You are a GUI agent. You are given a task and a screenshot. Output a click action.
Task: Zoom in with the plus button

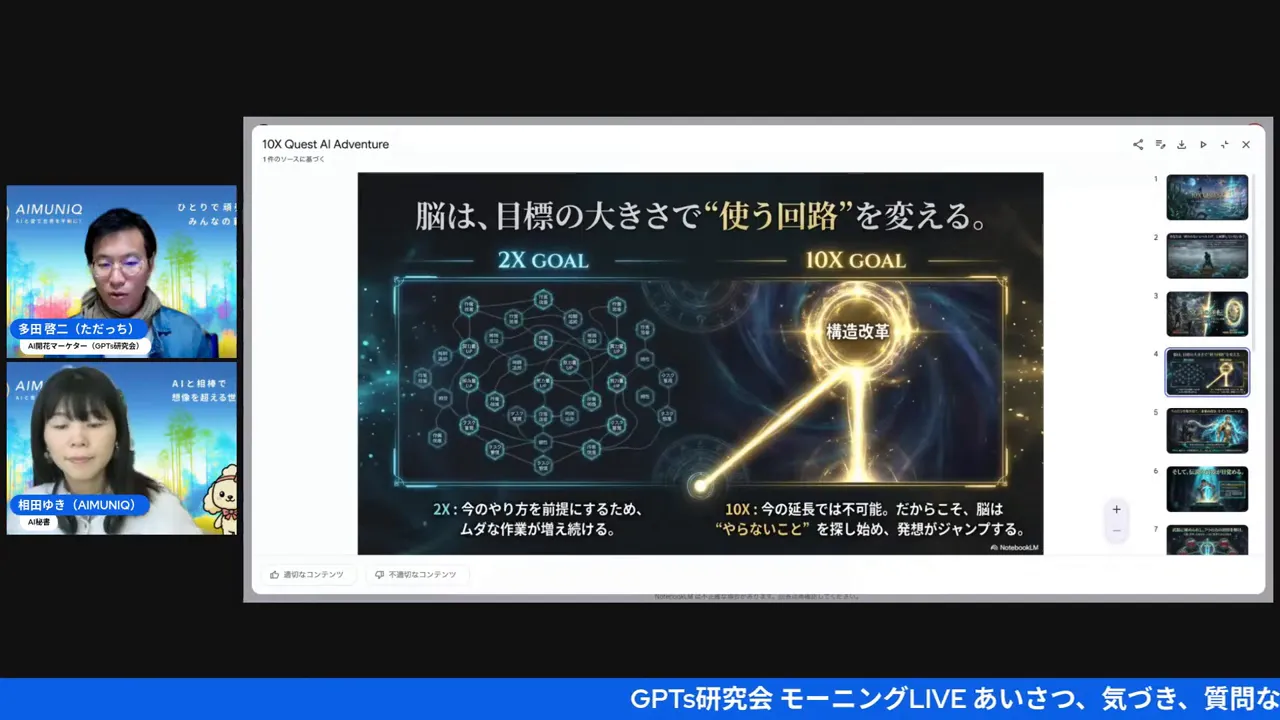point(1117,509)
